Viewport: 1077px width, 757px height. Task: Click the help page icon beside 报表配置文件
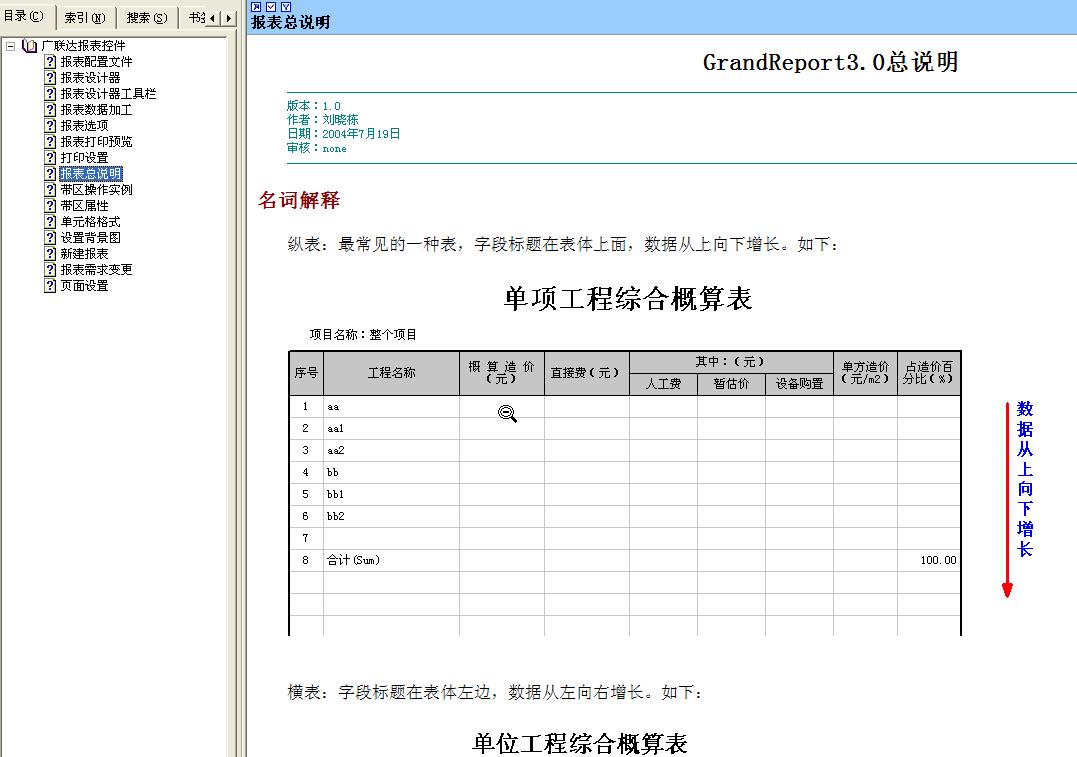point(50,62)
